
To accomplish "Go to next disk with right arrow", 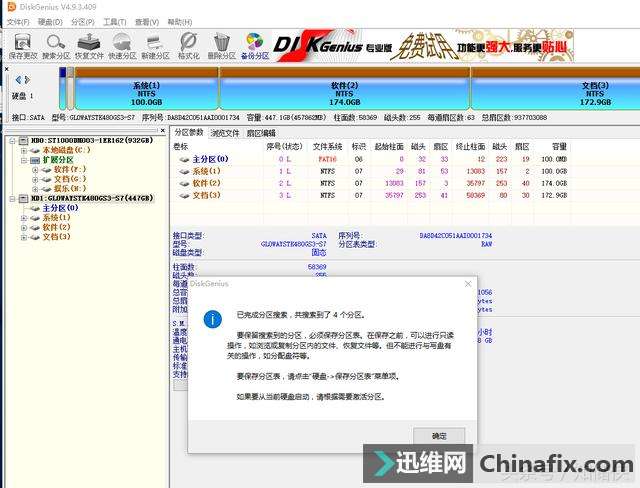I will 27,80.
